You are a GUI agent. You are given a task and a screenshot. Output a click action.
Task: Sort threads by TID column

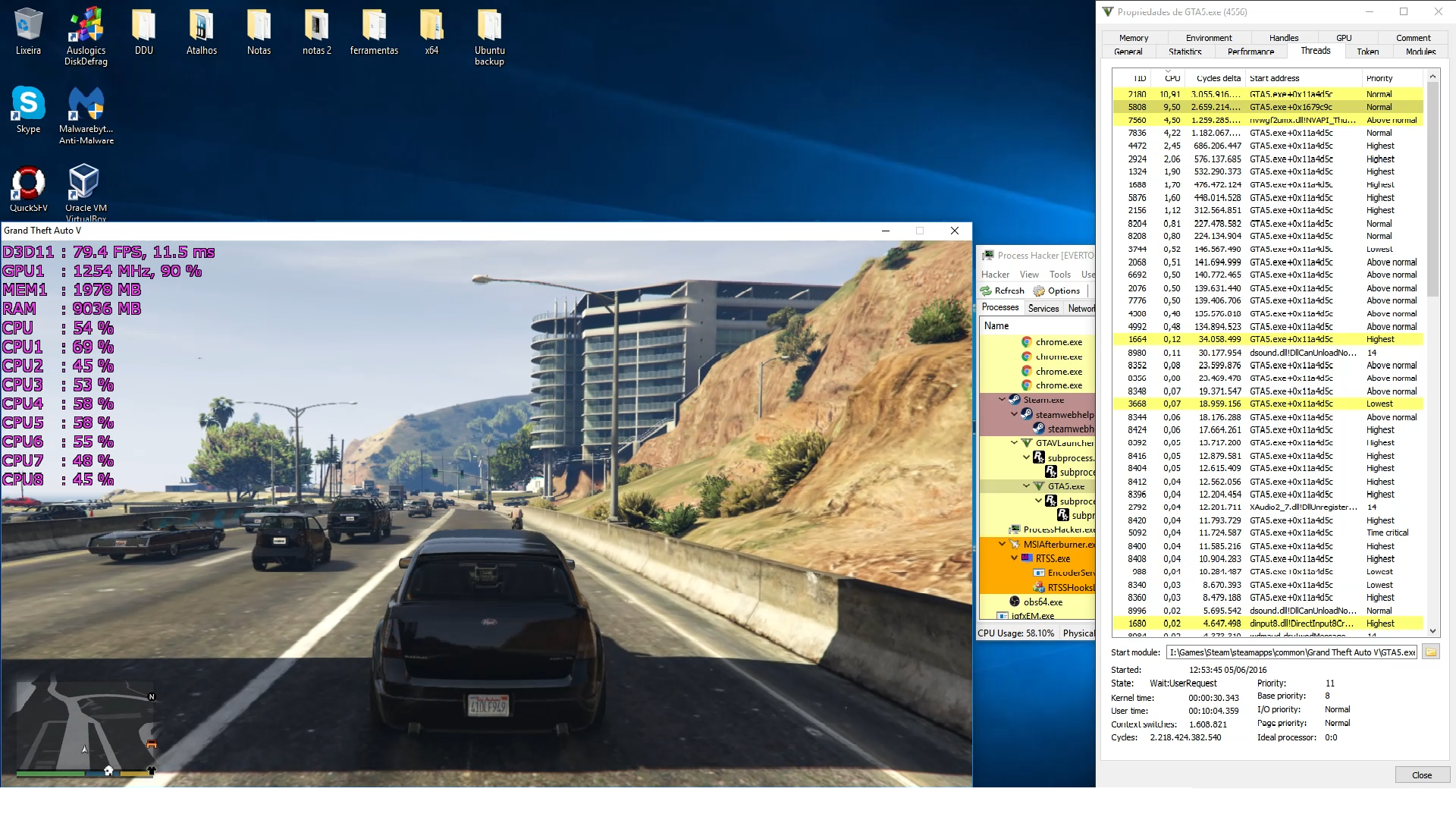[x=1132, y=78]
